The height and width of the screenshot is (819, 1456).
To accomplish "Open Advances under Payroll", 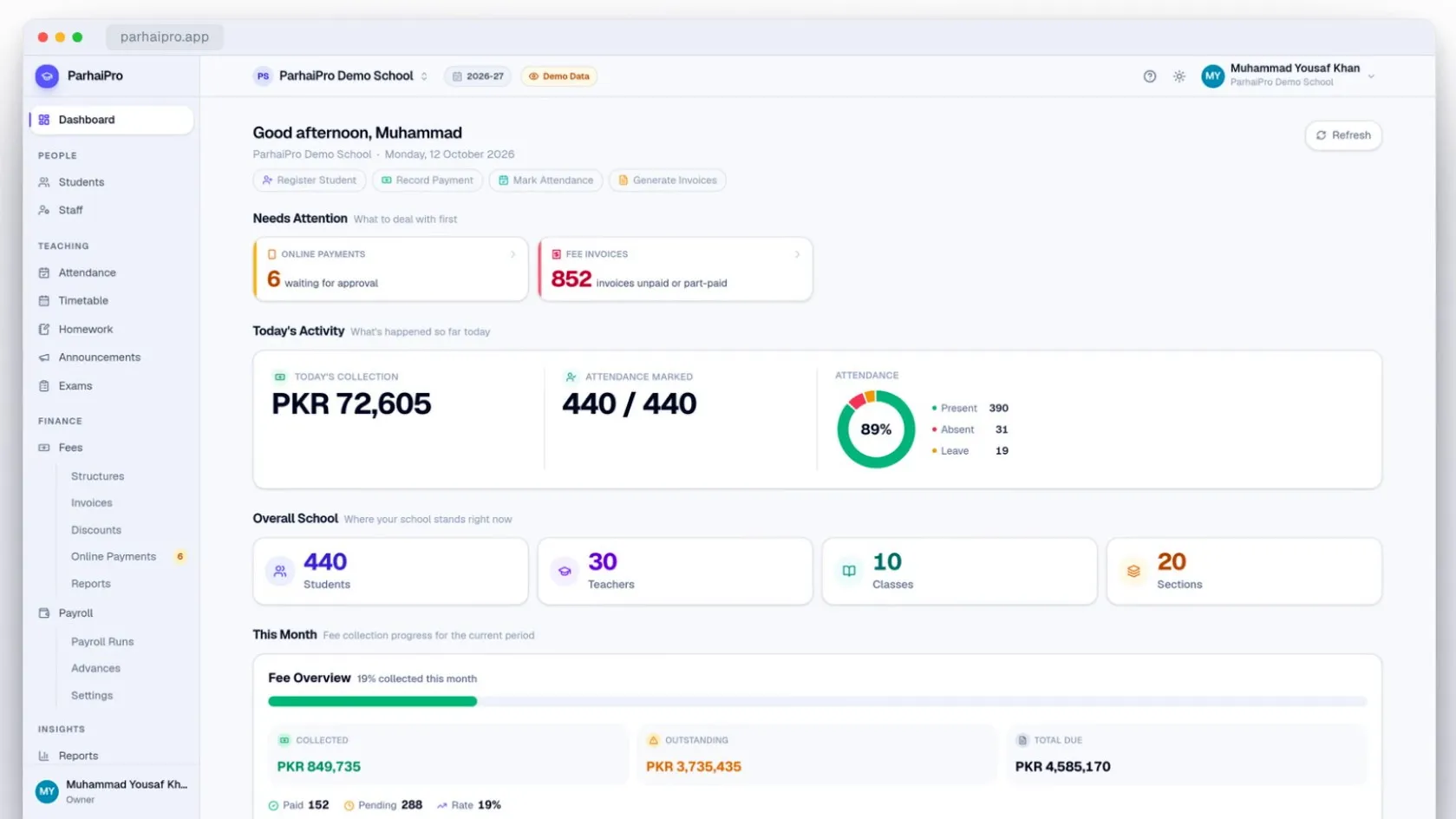I will (95, 669).
